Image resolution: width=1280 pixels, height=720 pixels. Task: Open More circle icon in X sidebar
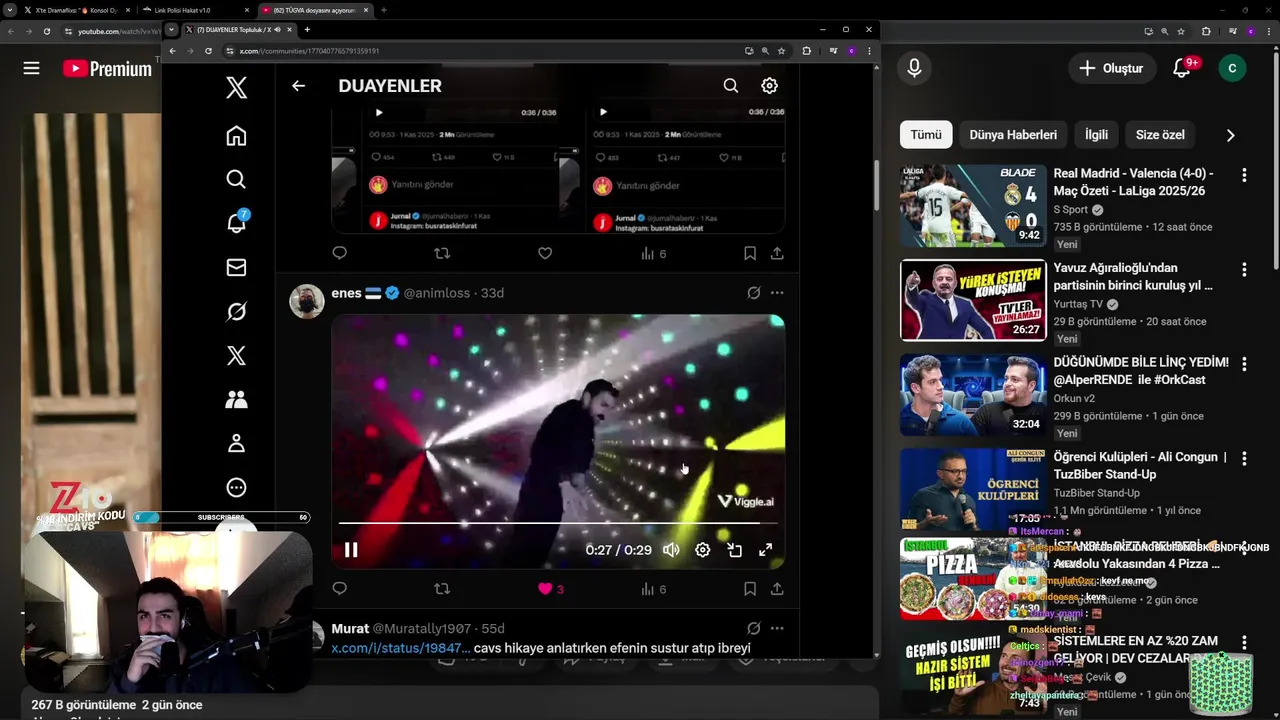pyautogui.click(x=236, y=487)
